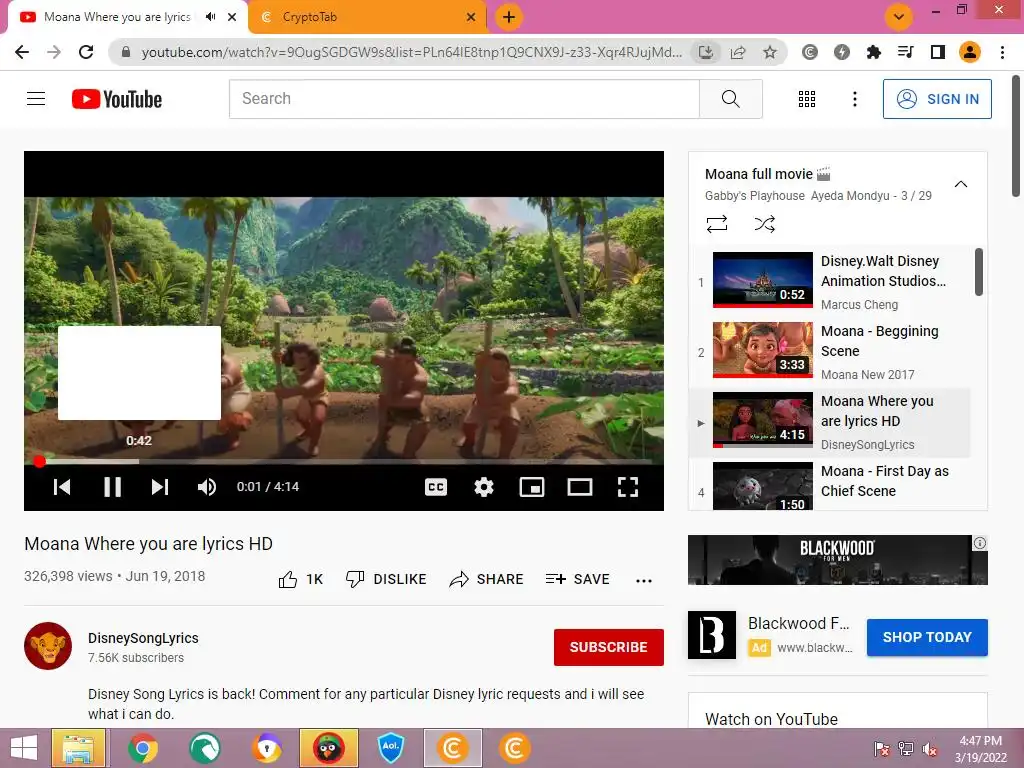Toggle loop playlist
This screenshot has width=1024, height=768.
[716, 225]
